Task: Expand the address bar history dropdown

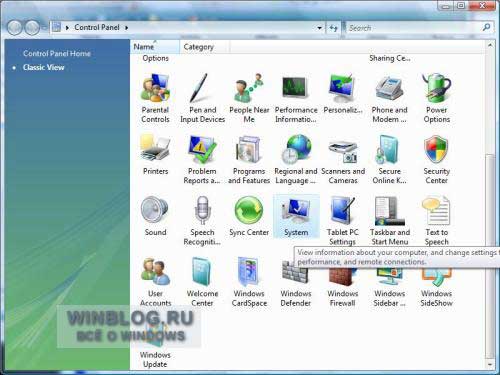Action: pyautogui.click(x=319, y=28)
